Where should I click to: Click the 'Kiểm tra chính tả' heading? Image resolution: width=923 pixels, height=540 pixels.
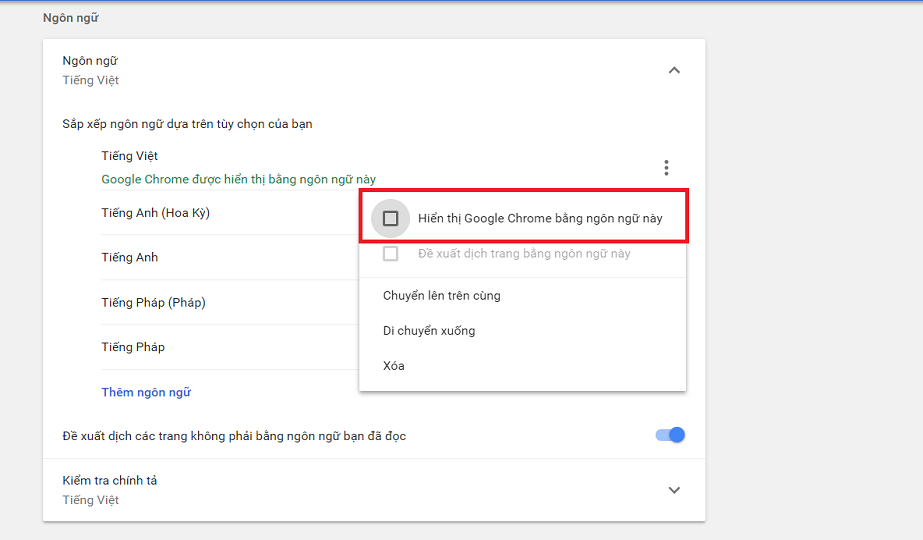[109, 481]
